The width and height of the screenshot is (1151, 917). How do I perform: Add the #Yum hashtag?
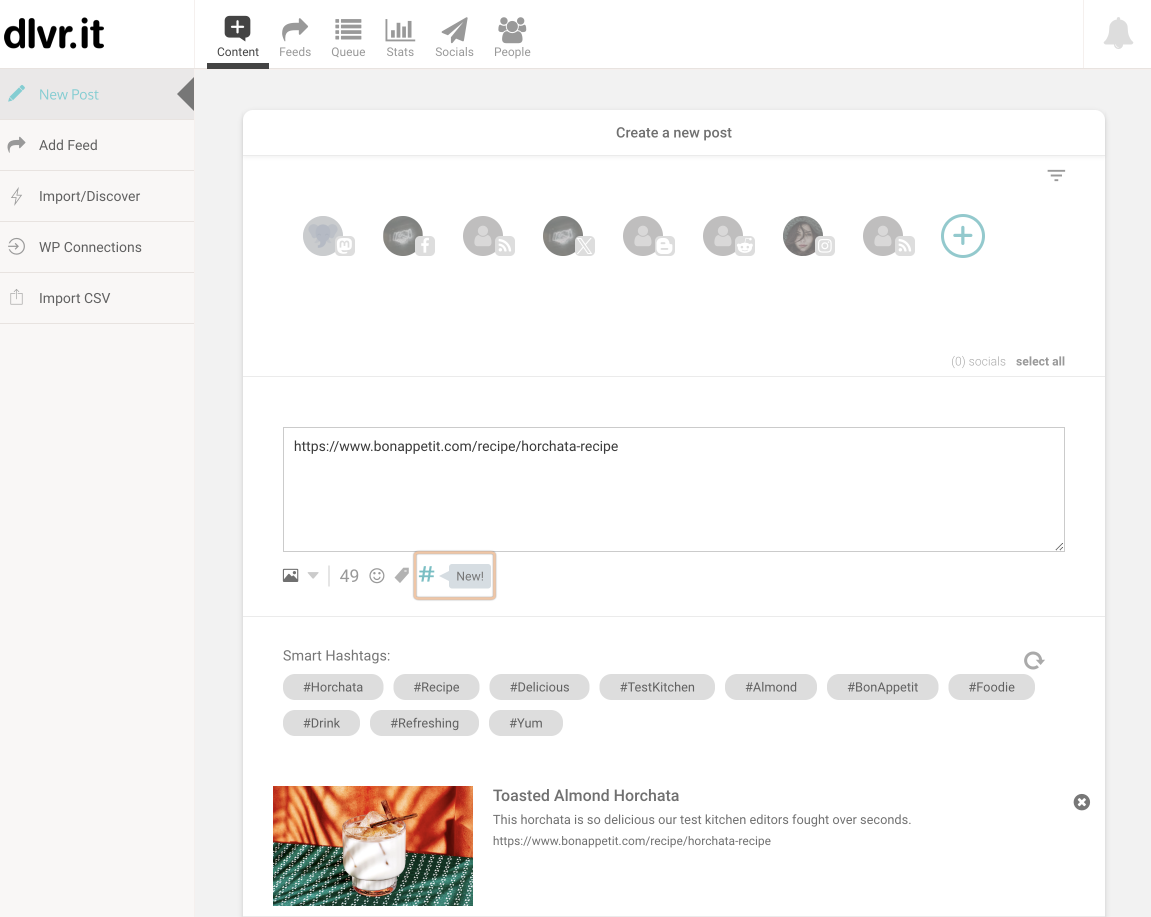(x=526, y=723)
